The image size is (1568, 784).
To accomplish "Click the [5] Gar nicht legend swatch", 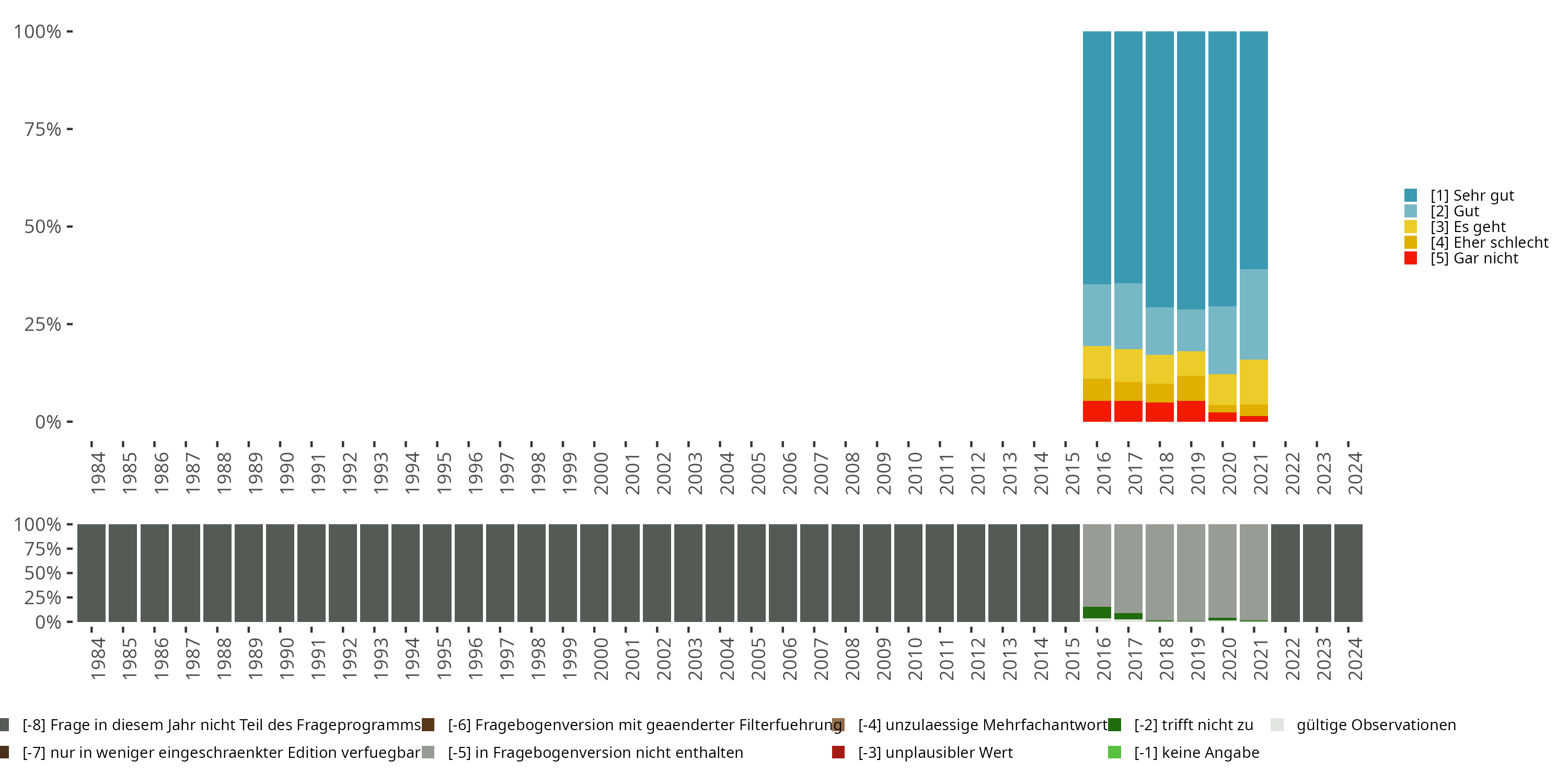I will coord(1410,258).
